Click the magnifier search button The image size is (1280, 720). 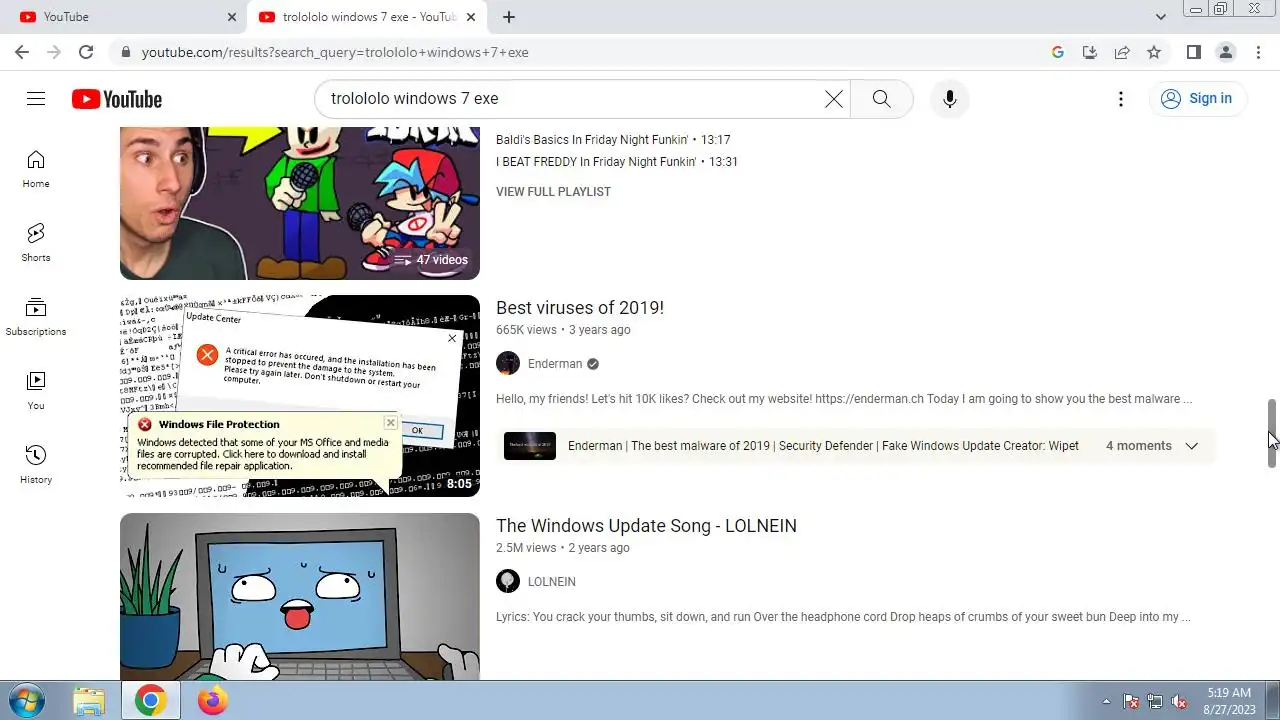[881, 99]
